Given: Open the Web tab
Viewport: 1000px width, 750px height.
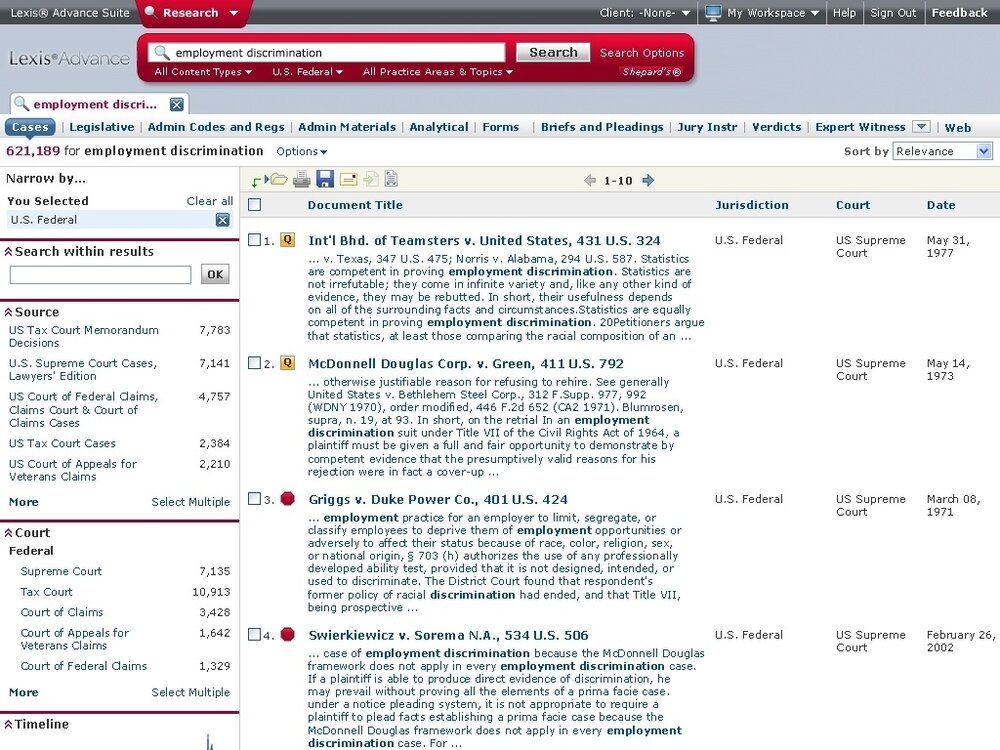Looking at the screenshot, I should coord(957,128).
